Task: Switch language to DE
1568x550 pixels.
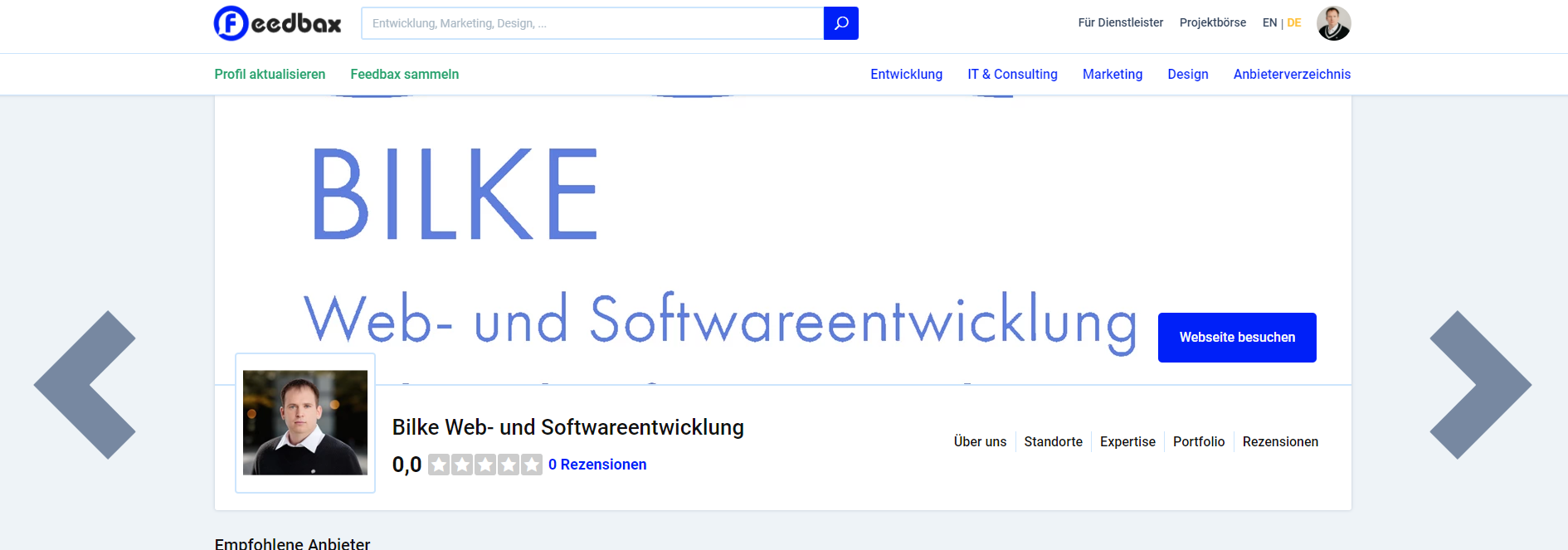Action: point(1293,22)
